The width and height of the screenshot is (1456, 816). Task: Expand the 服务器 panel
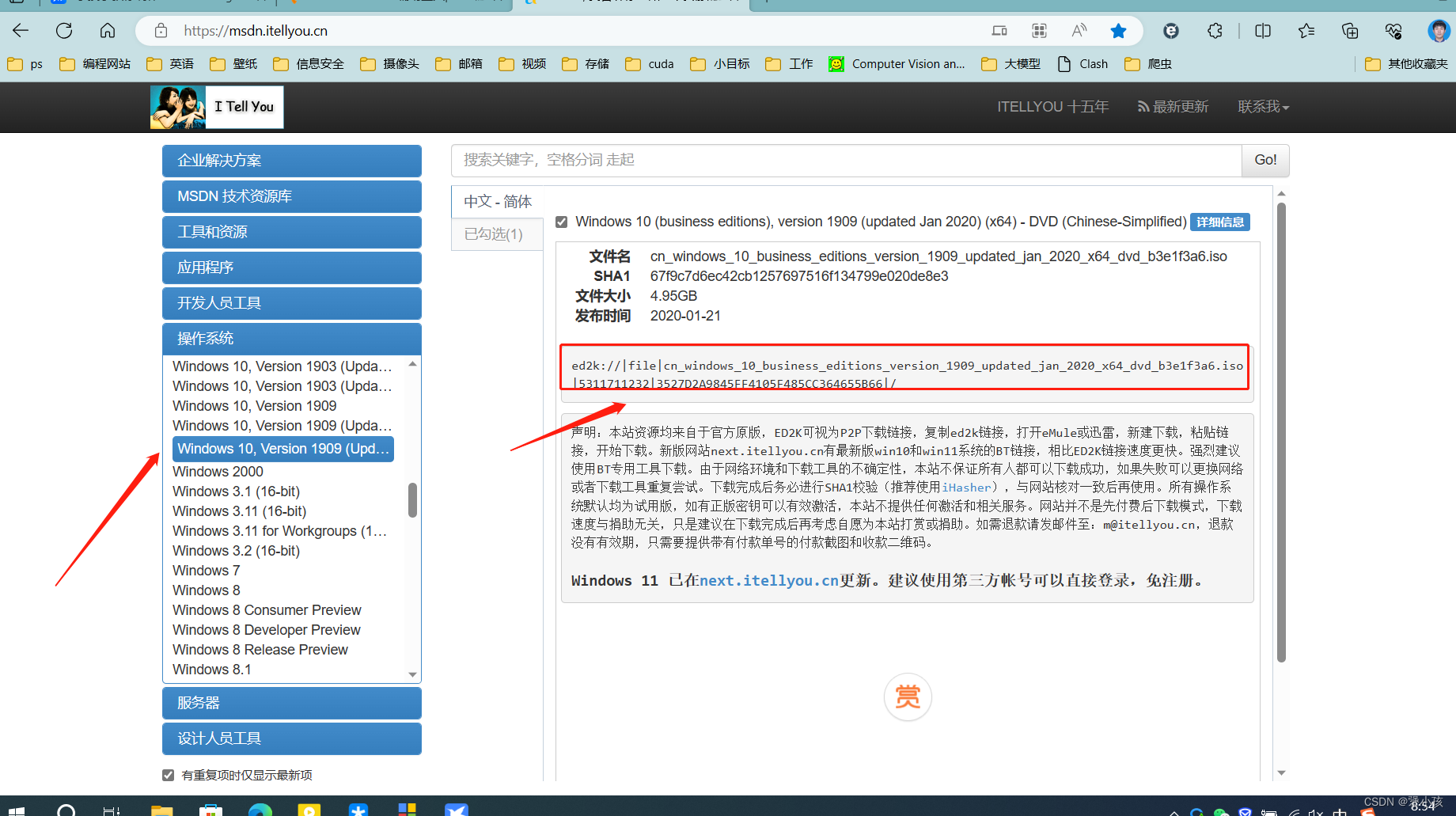292,703
